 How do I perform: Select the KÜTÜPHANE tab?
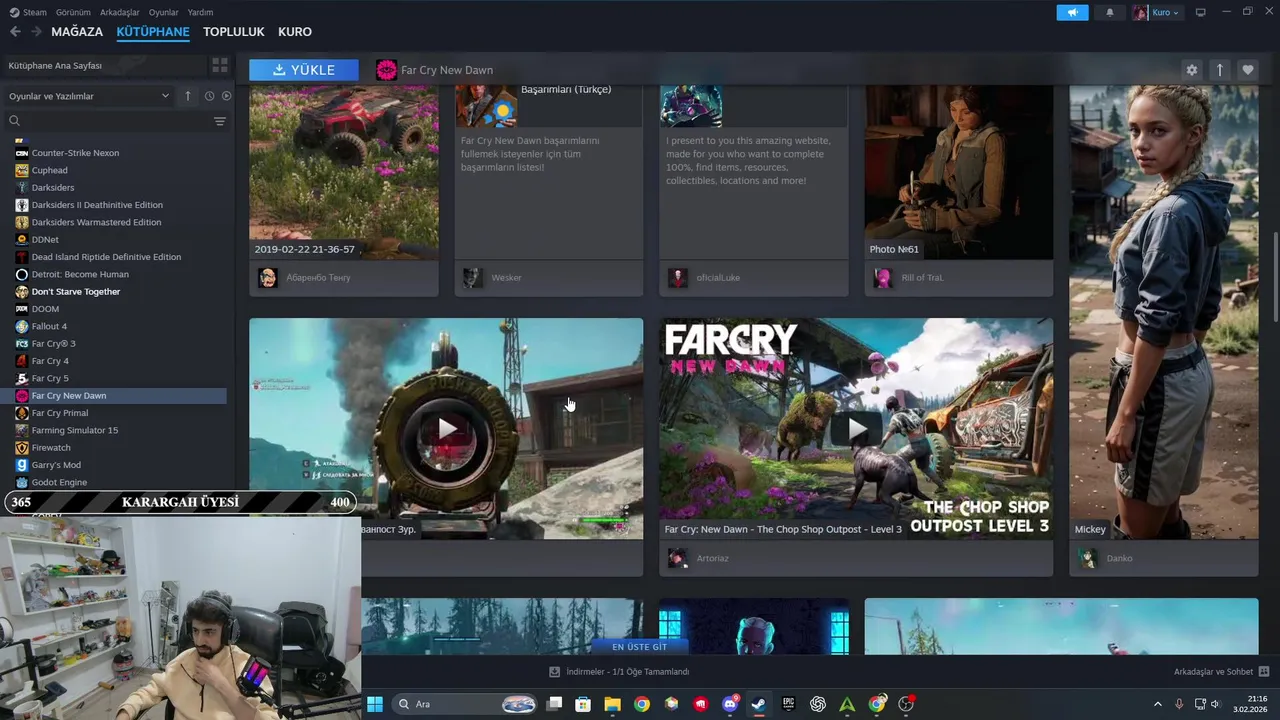click(x=153, y=32)
